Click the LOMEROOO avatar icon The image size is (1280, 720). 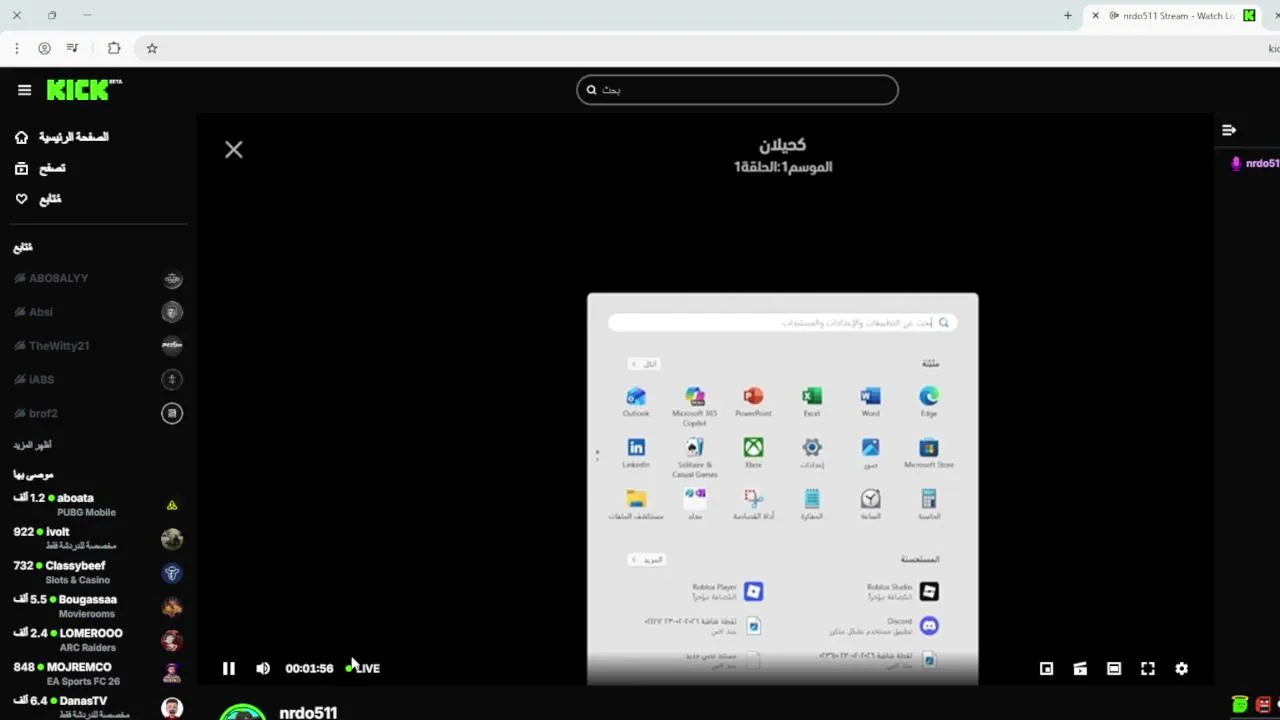click(x=172, y=640)
